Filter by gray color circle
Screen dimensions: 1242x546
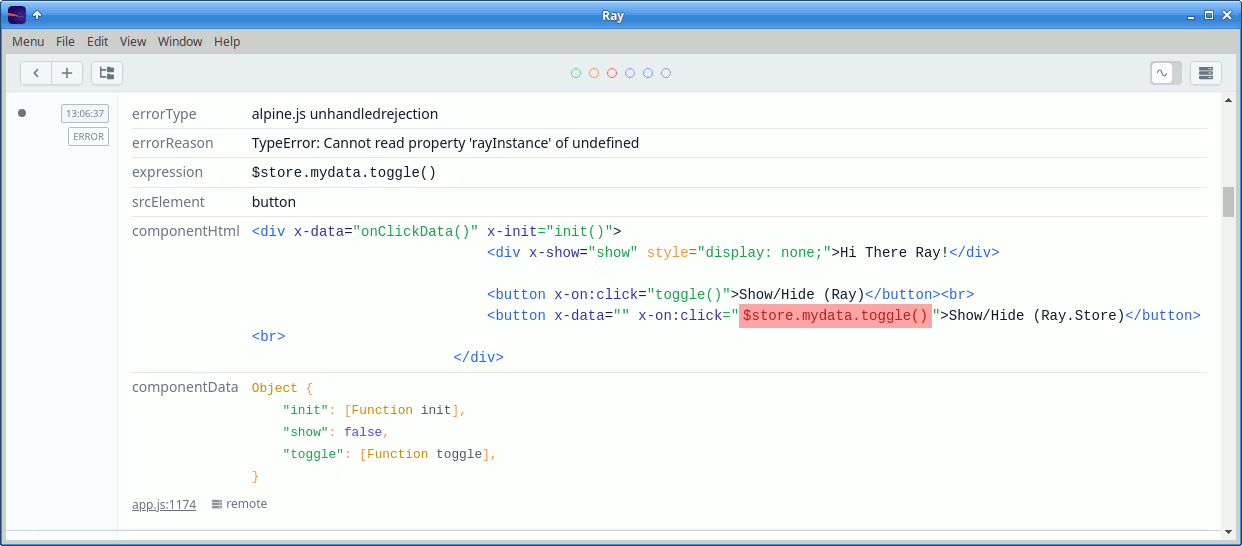(x=666, y=73)
